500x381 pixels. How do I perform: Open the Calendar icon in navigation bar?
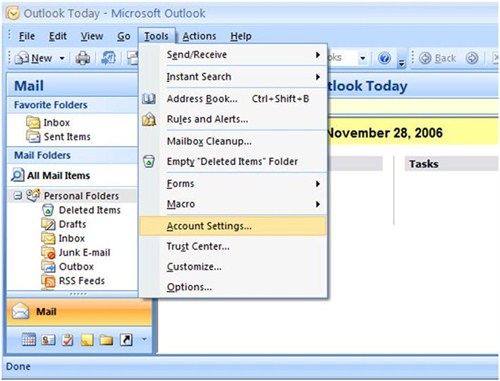(x=29, y=340)
